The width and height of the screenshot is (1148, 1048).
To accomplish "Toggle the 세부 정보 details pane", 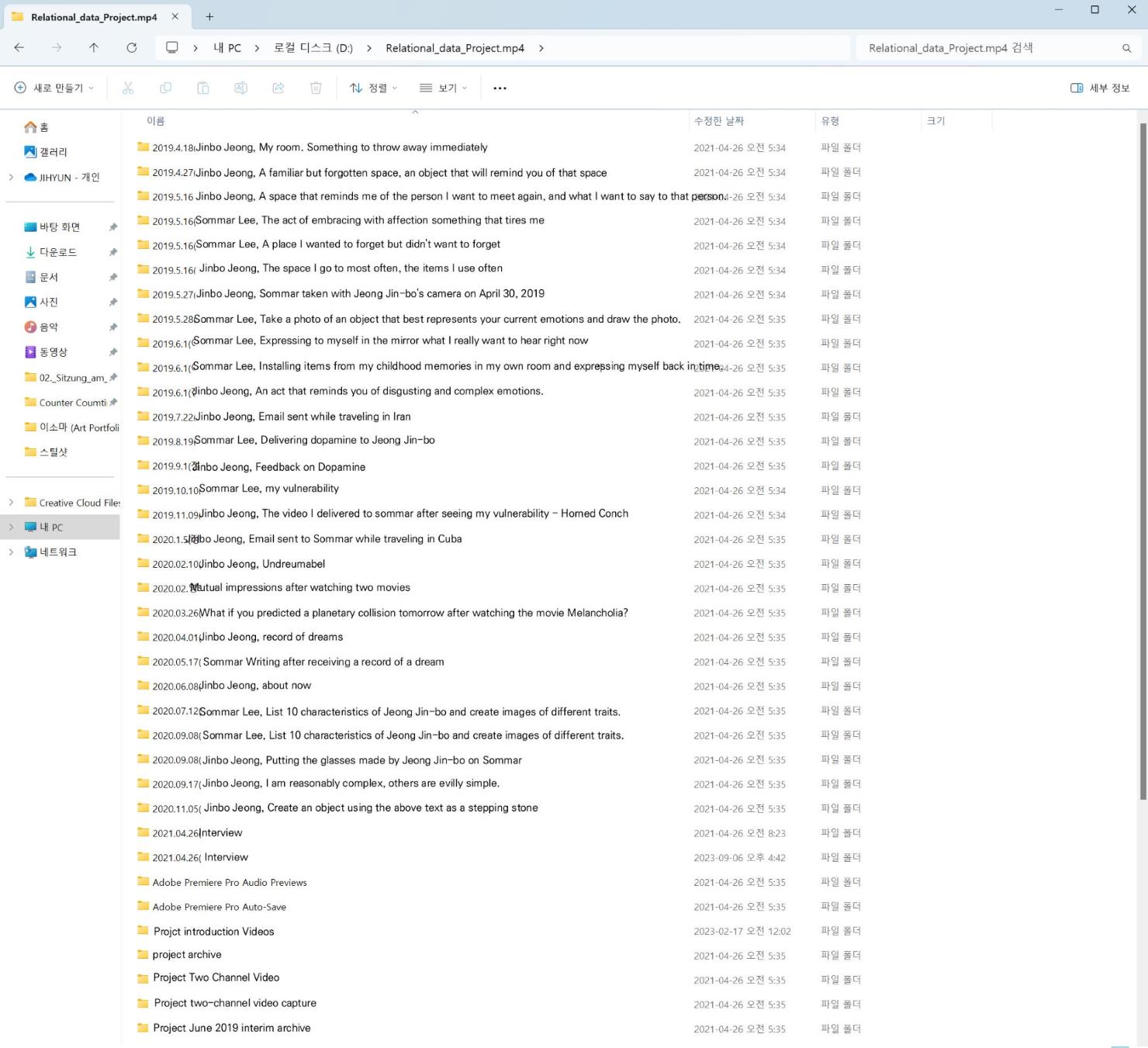I will (1100, 88).
